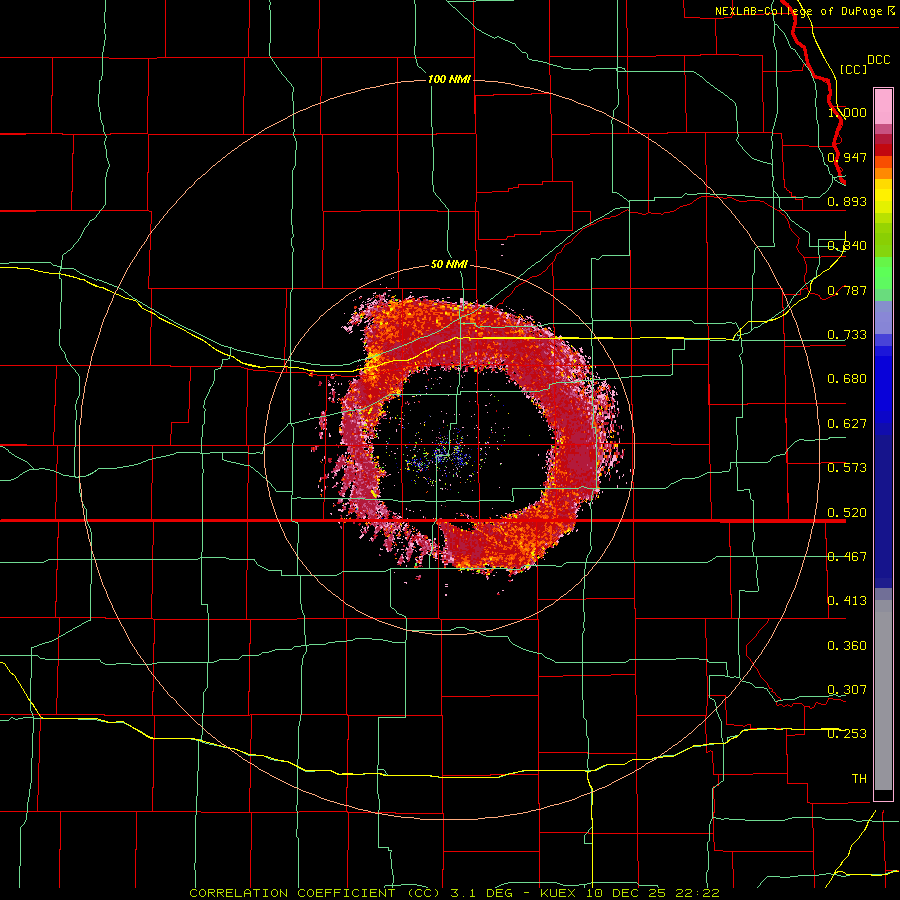The height and width of the screenshot is (900, 900).
Task: Click the 0.413 legend value
Action: (847, 601)
